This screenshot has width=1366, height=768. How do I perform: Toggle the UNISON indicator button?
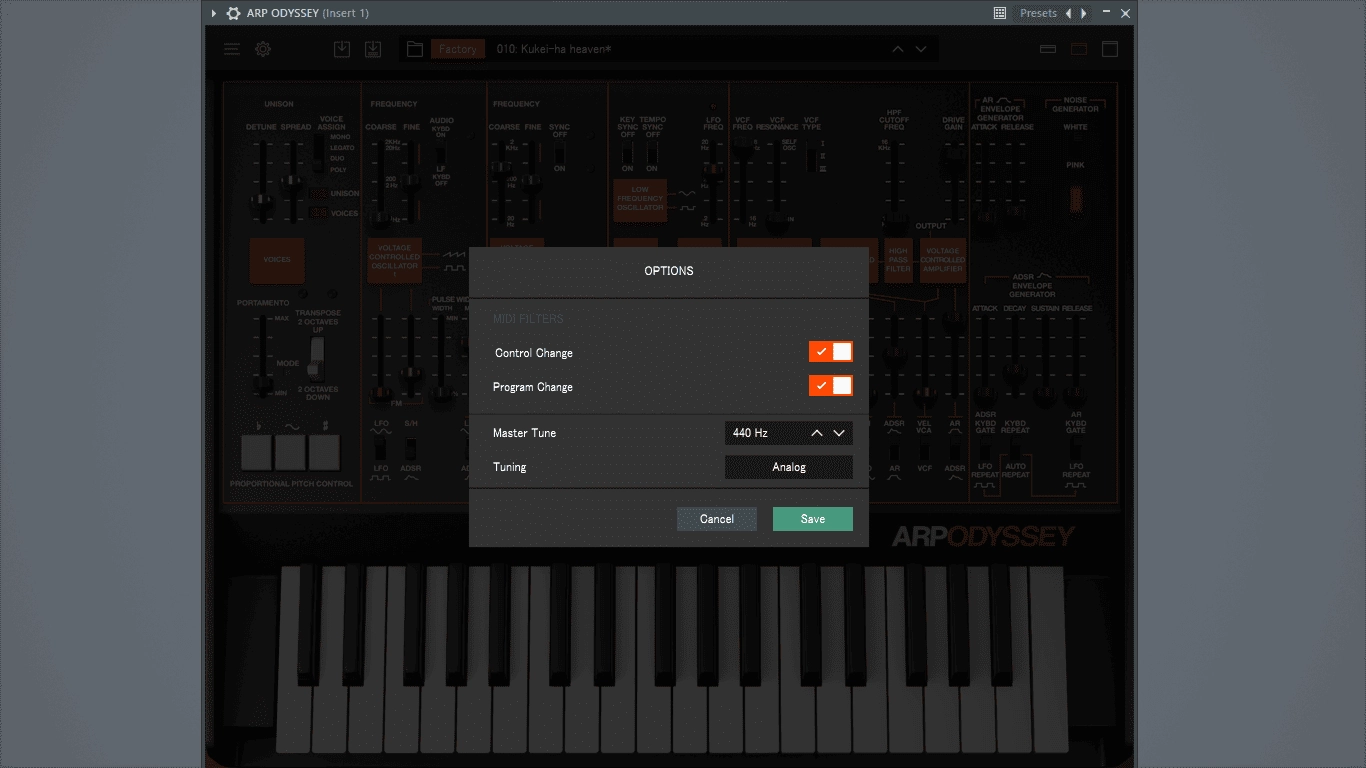(x=318, y=194)
